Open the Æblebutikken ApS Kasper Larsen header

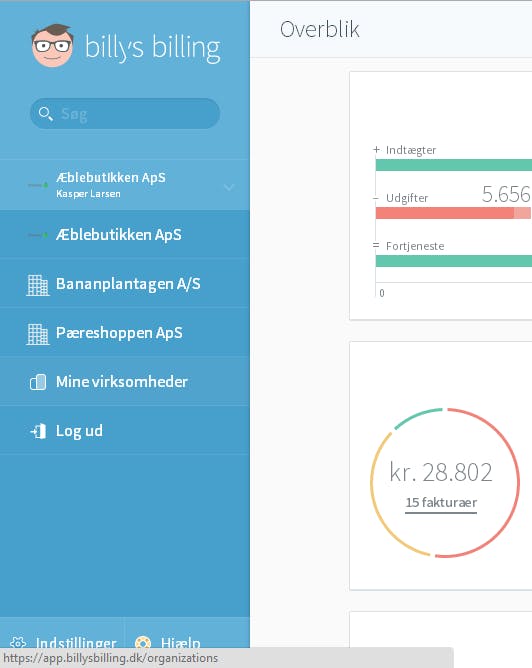(x=125, y=185)
